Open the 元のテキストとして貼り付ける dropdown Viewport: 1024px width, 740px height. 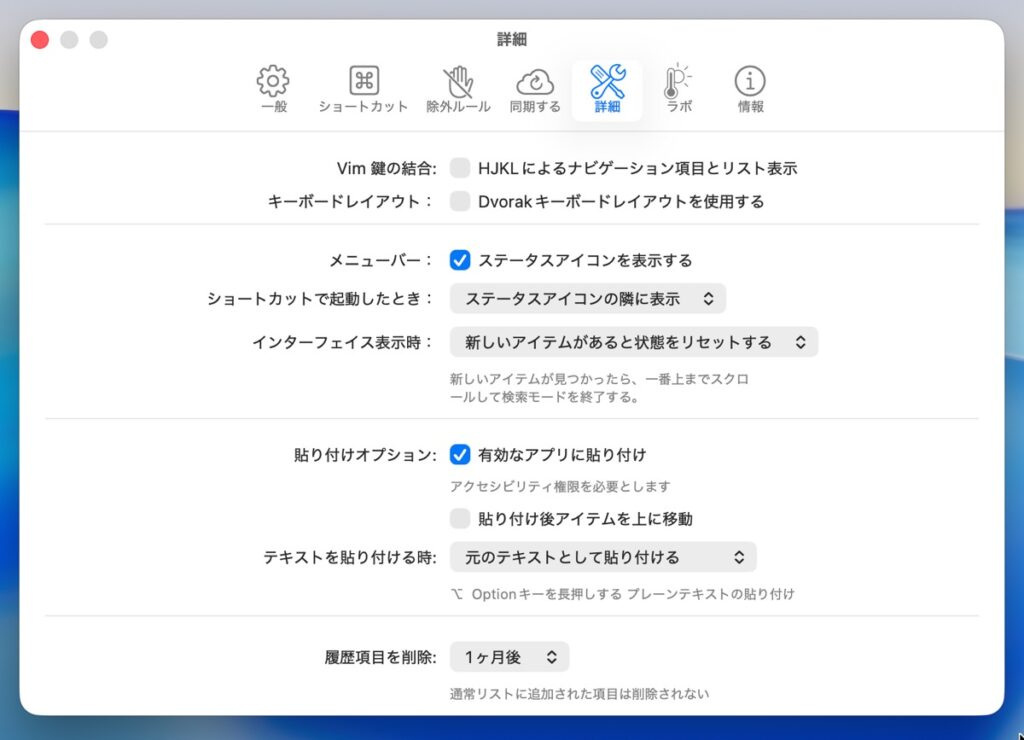(x=603, y=557)
